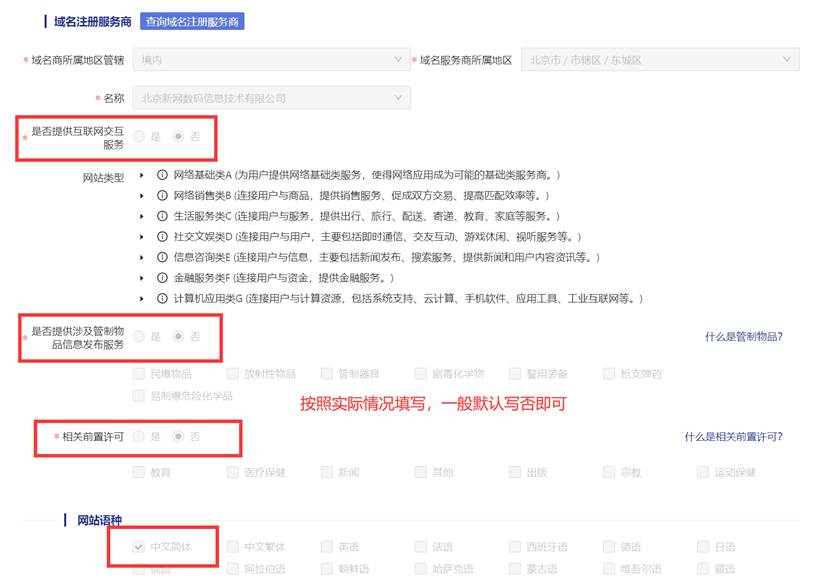Click info icon beside 网络销售类B
Viewport: 830px width, 578px height.
[163, 195]
